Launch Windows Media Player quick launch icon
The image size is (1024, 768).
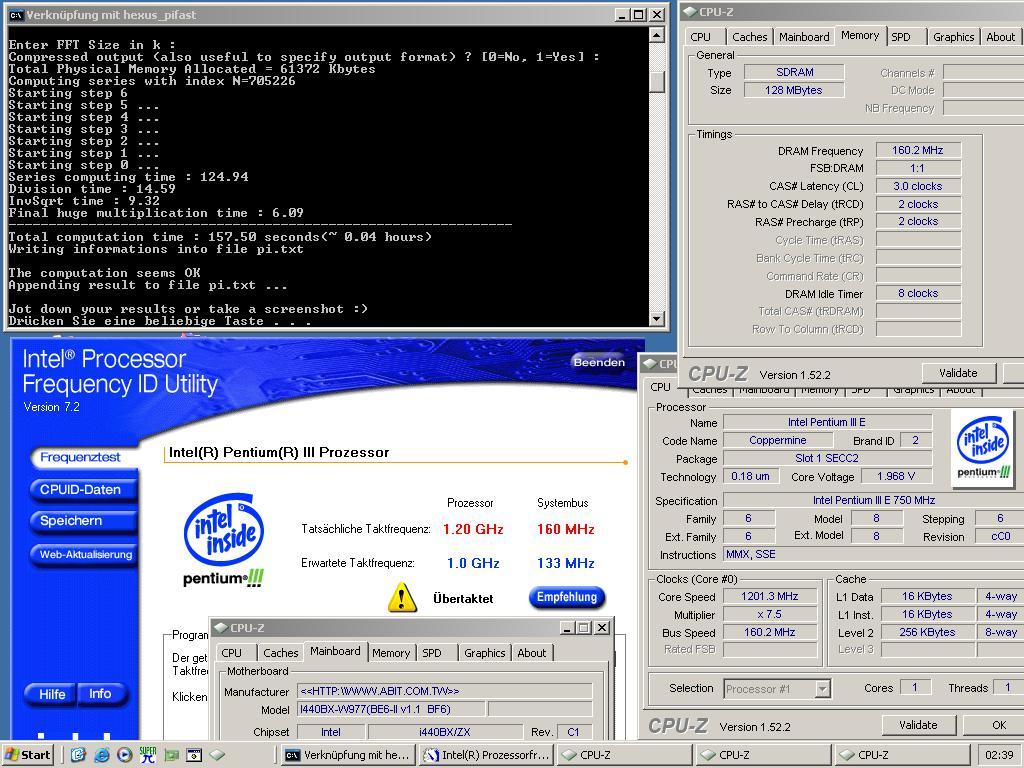(x=125, y=755)
